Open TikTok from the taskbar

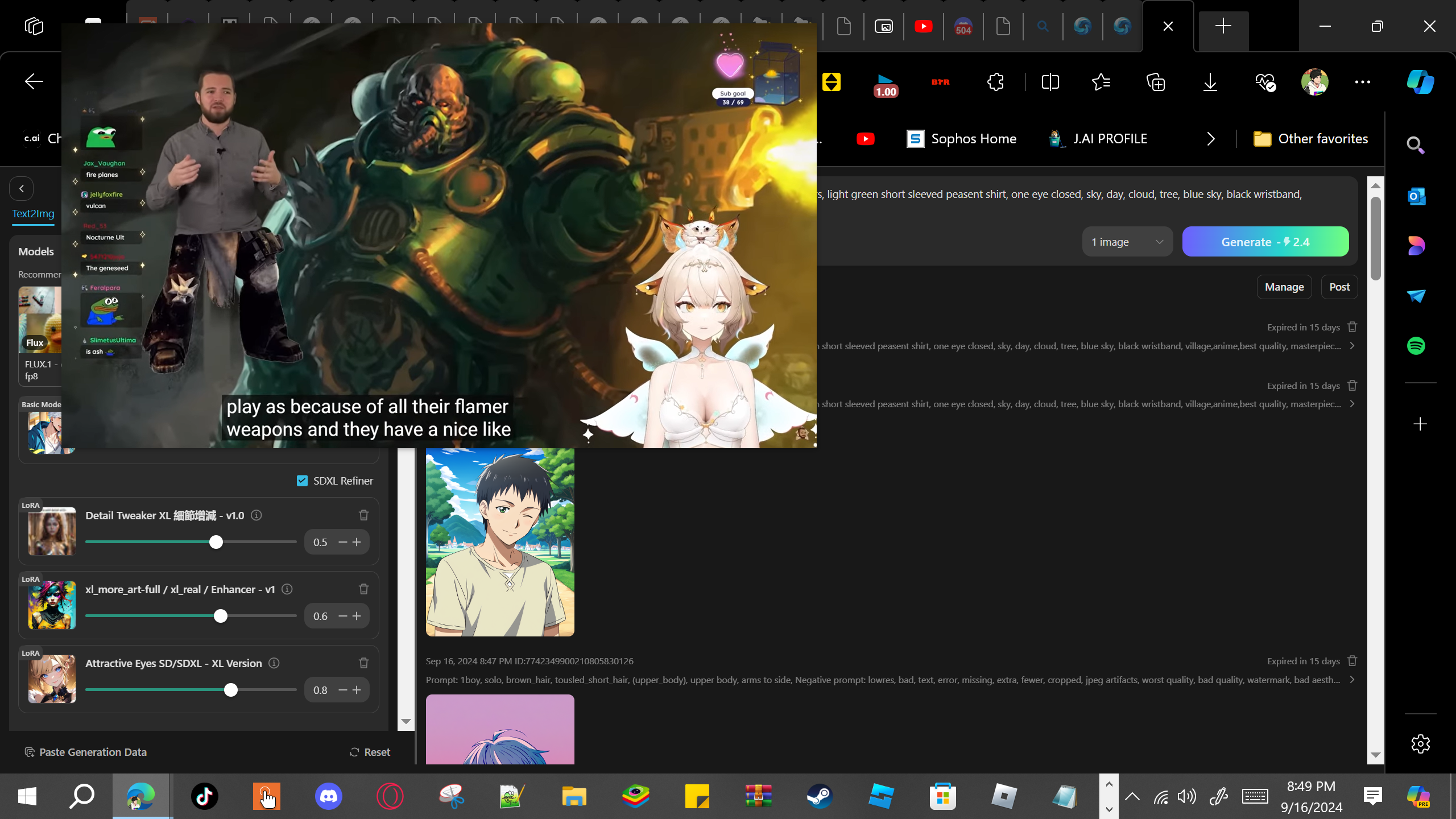(205, 796)
